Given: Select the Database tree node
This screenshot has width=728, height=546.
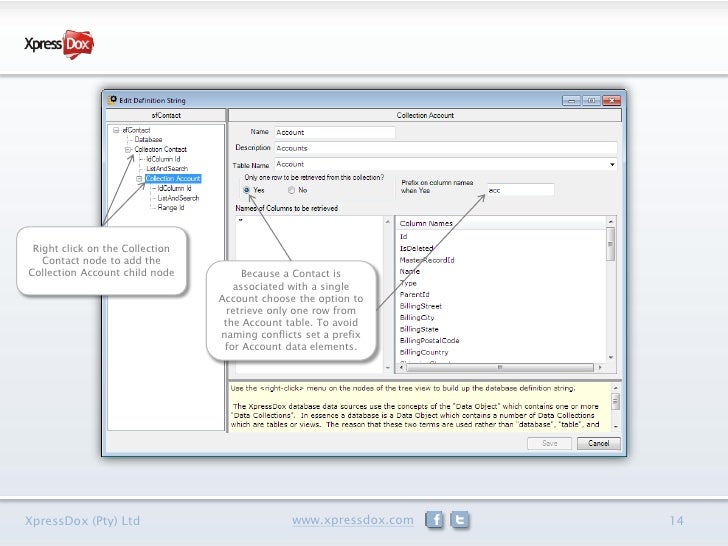Looking at the screenshot, I should (148, 139).
